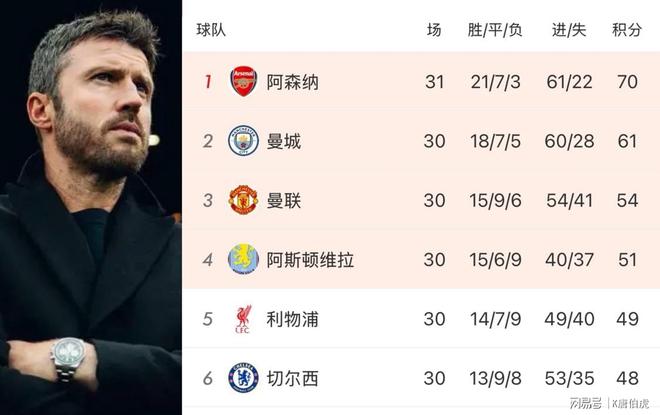Click the Chelsea club crest icon

point(243,378)
